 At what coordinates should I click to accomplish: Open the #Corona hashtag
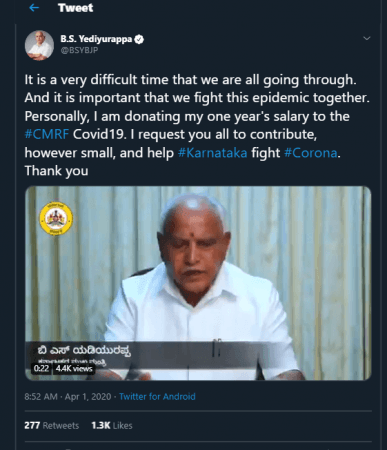311,153
